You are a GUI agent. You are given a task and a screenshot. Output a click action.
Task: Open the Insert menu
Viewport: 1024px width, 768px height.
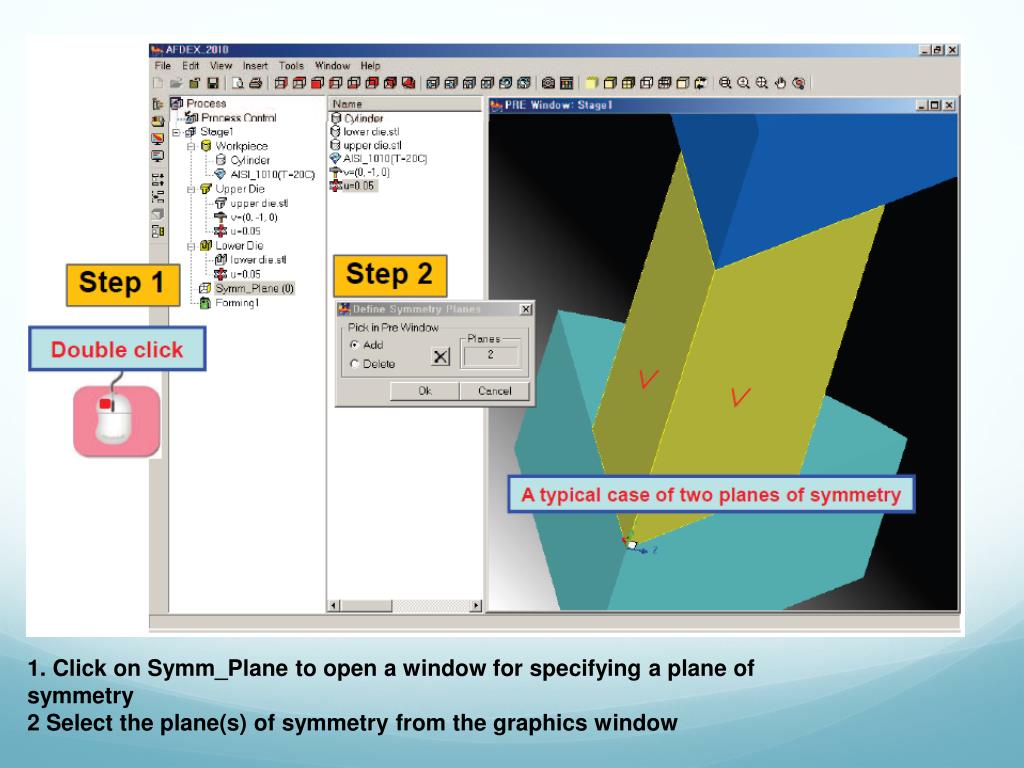pyautogui.click(x=255, y=66)
